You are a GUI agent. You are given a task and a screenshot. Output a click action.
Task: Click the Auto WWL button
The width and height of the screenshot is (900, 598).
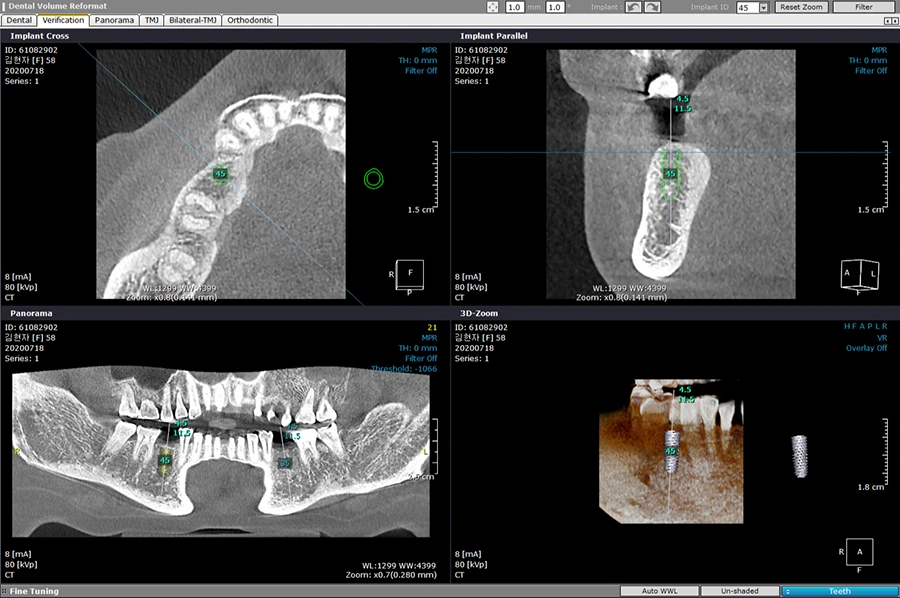[660, 591]
